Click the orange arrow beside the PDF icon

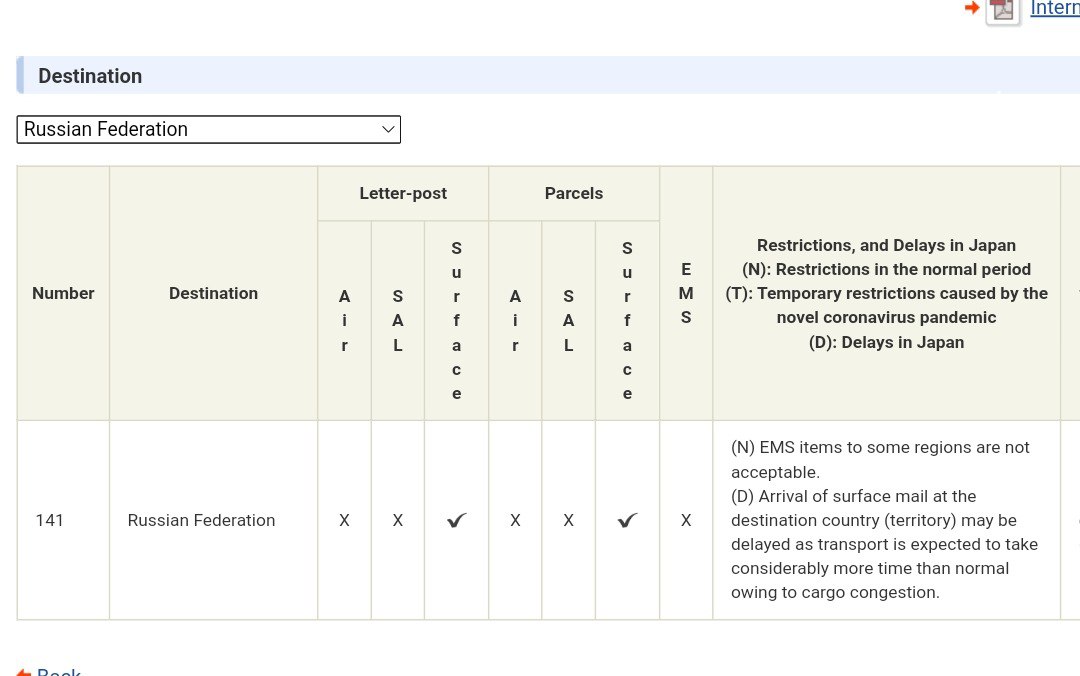972,8
